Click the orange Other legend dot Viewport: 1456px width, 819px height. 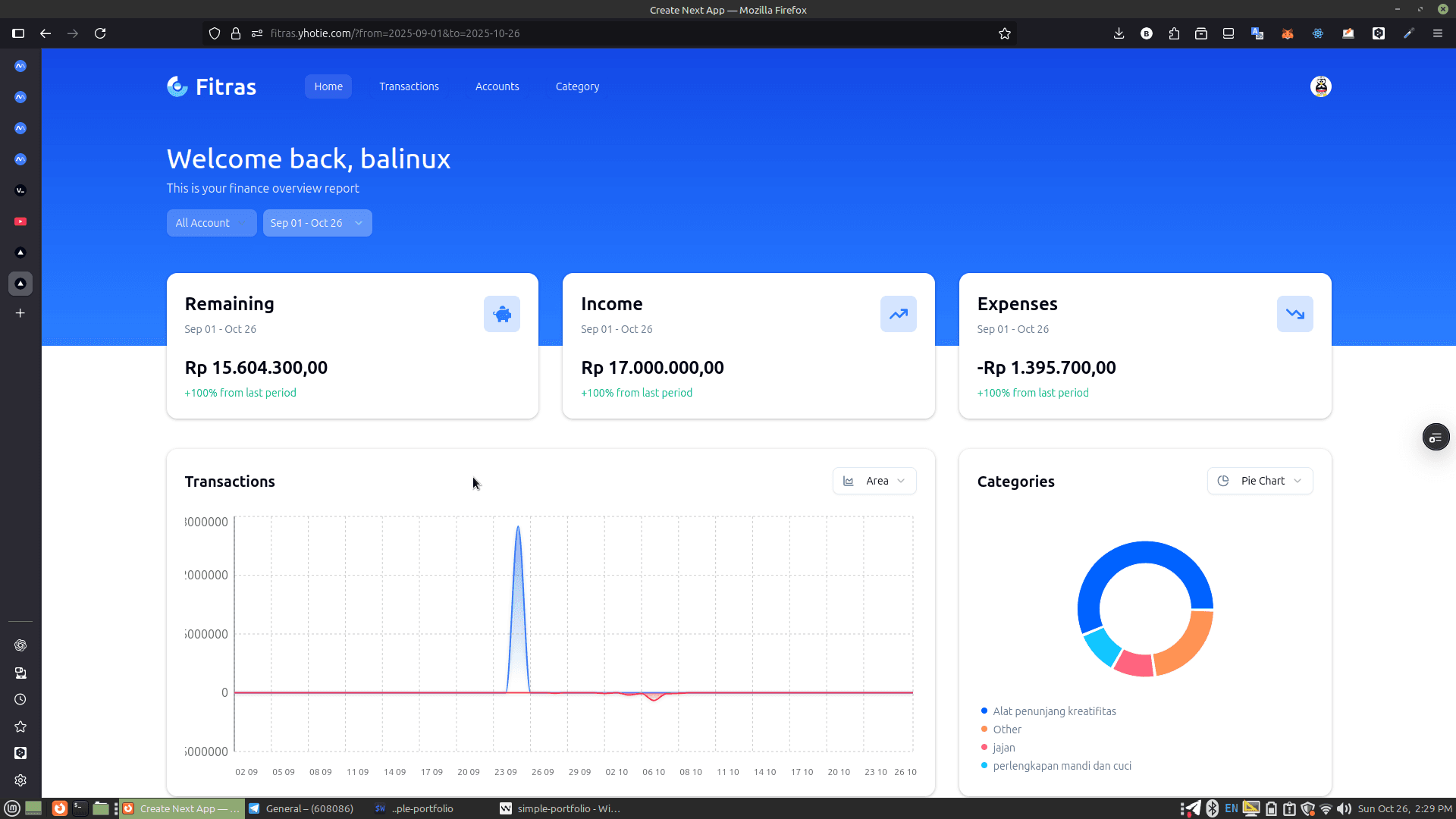point(984,730)
